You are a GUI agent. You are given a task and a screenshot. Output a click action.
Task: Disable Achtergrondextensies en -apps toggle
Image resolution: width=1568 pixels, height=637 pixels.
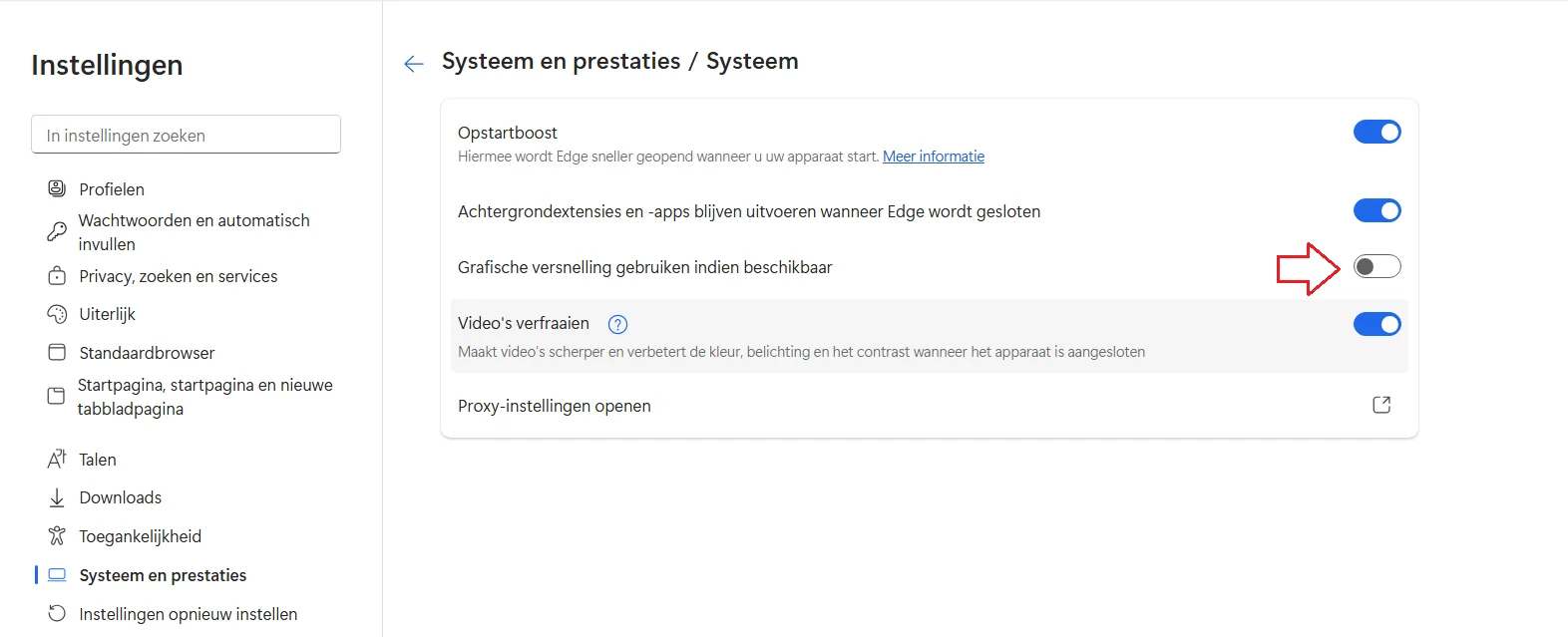click(x=1377, y=210)
